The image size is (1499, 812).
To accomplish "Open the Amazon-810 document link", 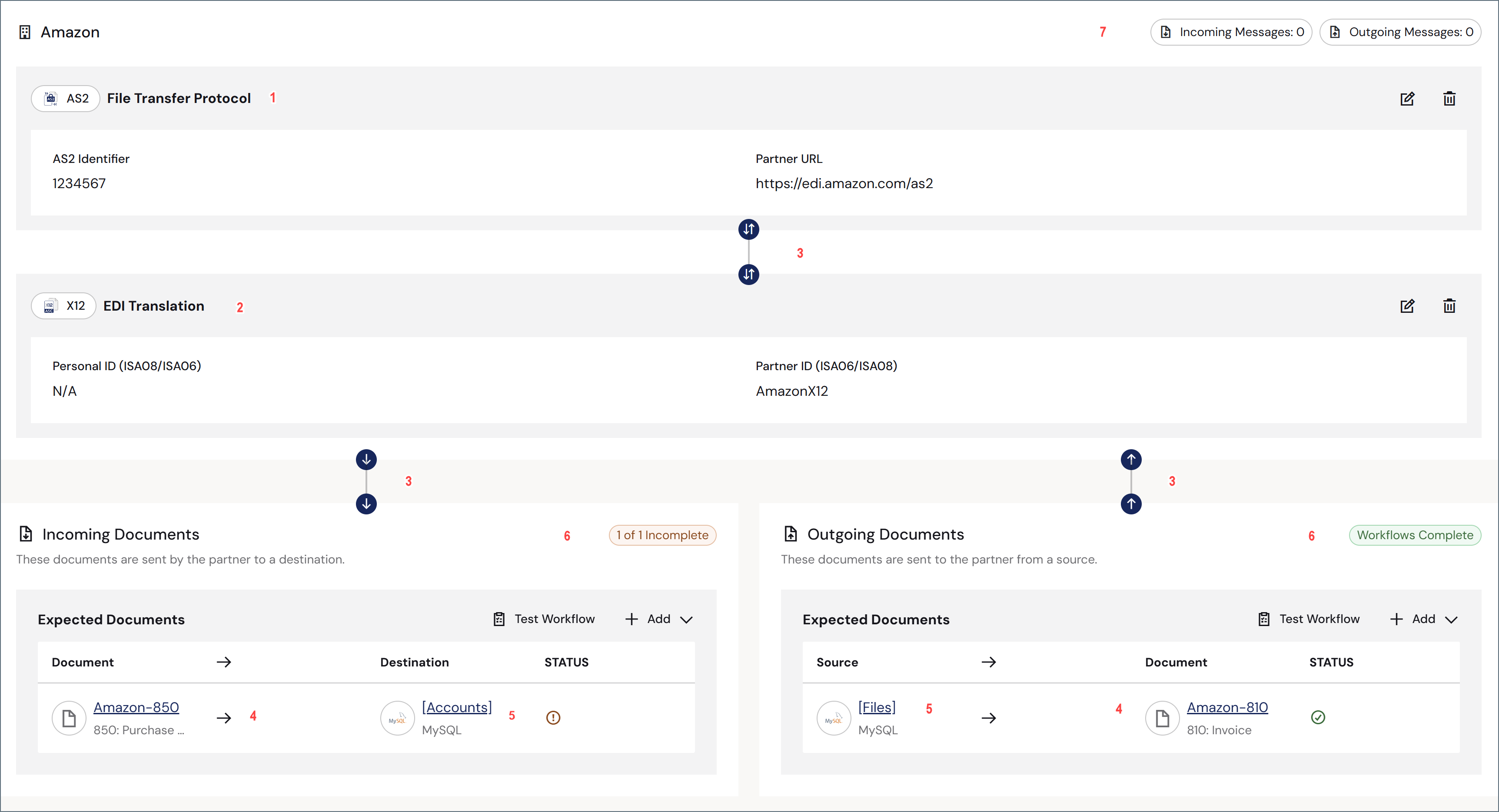I will [1227, 707].
